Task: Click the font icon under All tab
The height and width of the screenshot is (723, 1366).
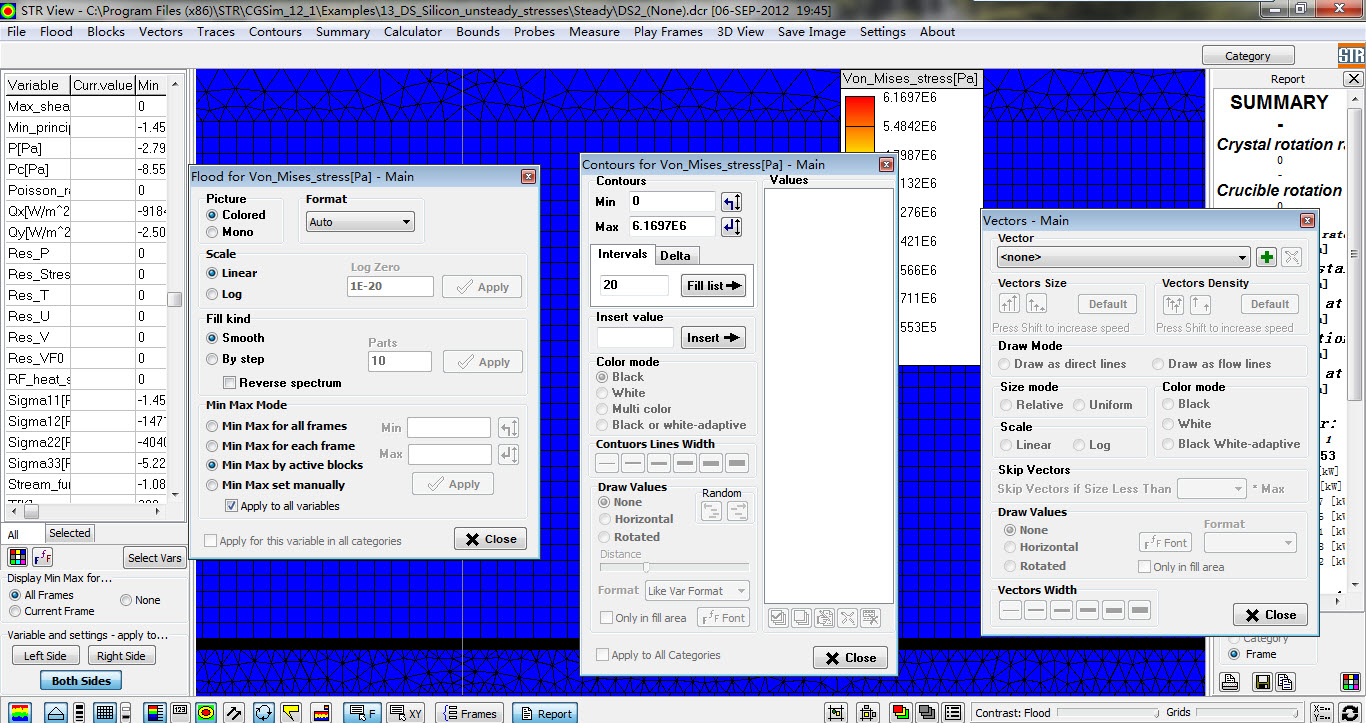Action: point(43,558)
